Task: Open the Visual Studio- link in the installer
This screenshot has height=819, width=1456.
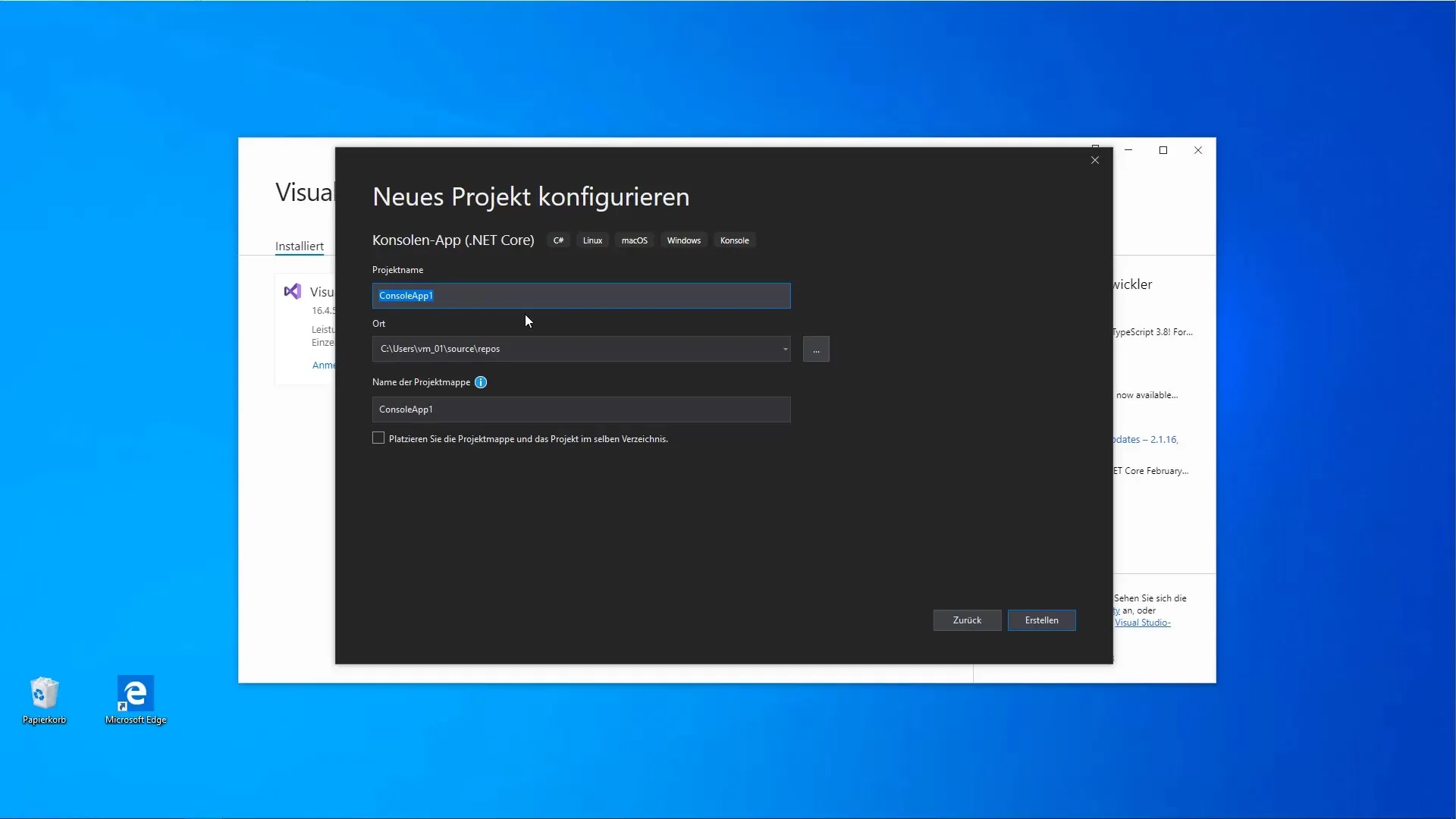Action: [x=1142, y=623]
